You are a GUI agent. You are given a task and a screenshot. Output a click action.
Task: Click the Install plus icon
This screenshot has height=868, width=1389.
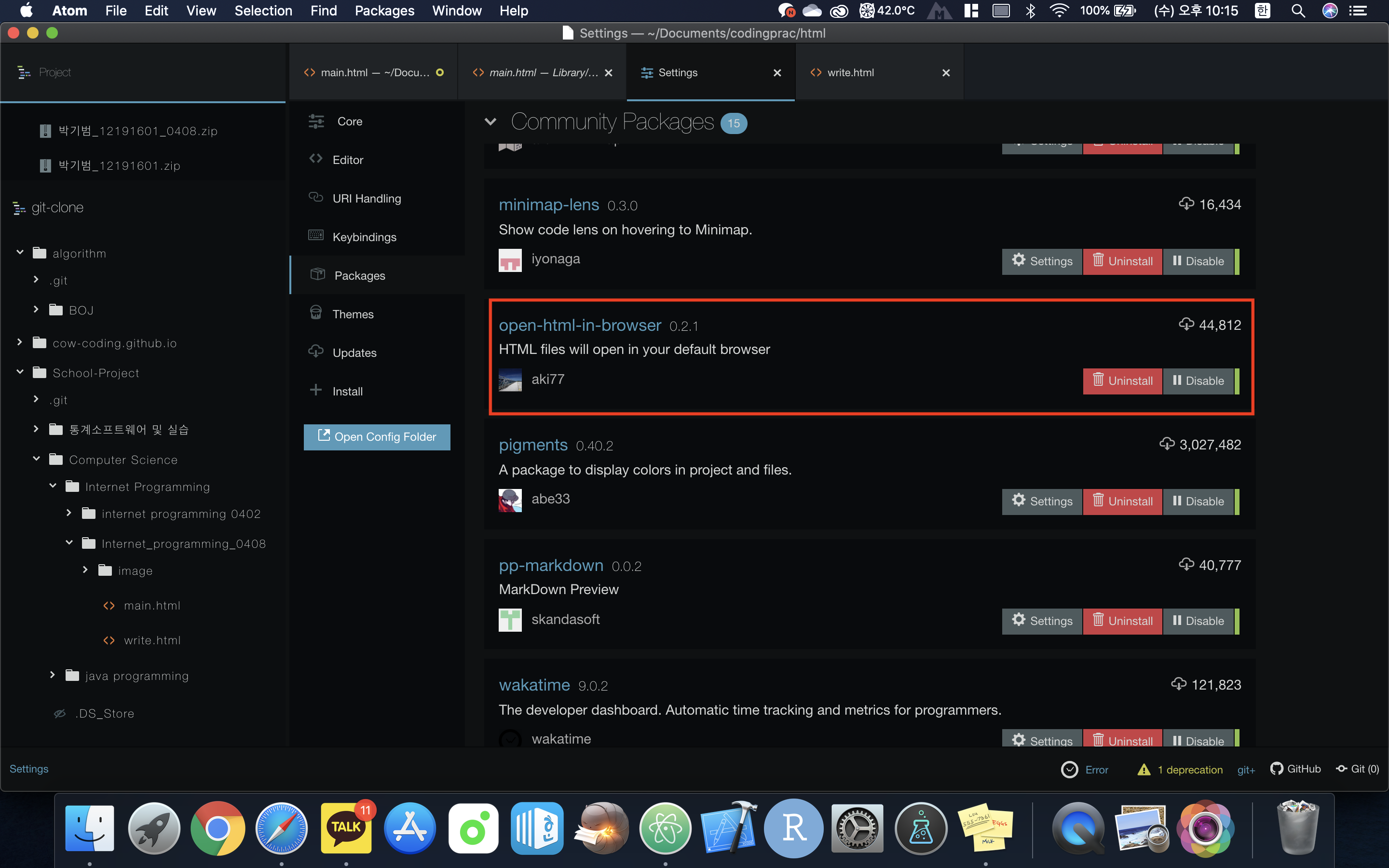point(316,391)
